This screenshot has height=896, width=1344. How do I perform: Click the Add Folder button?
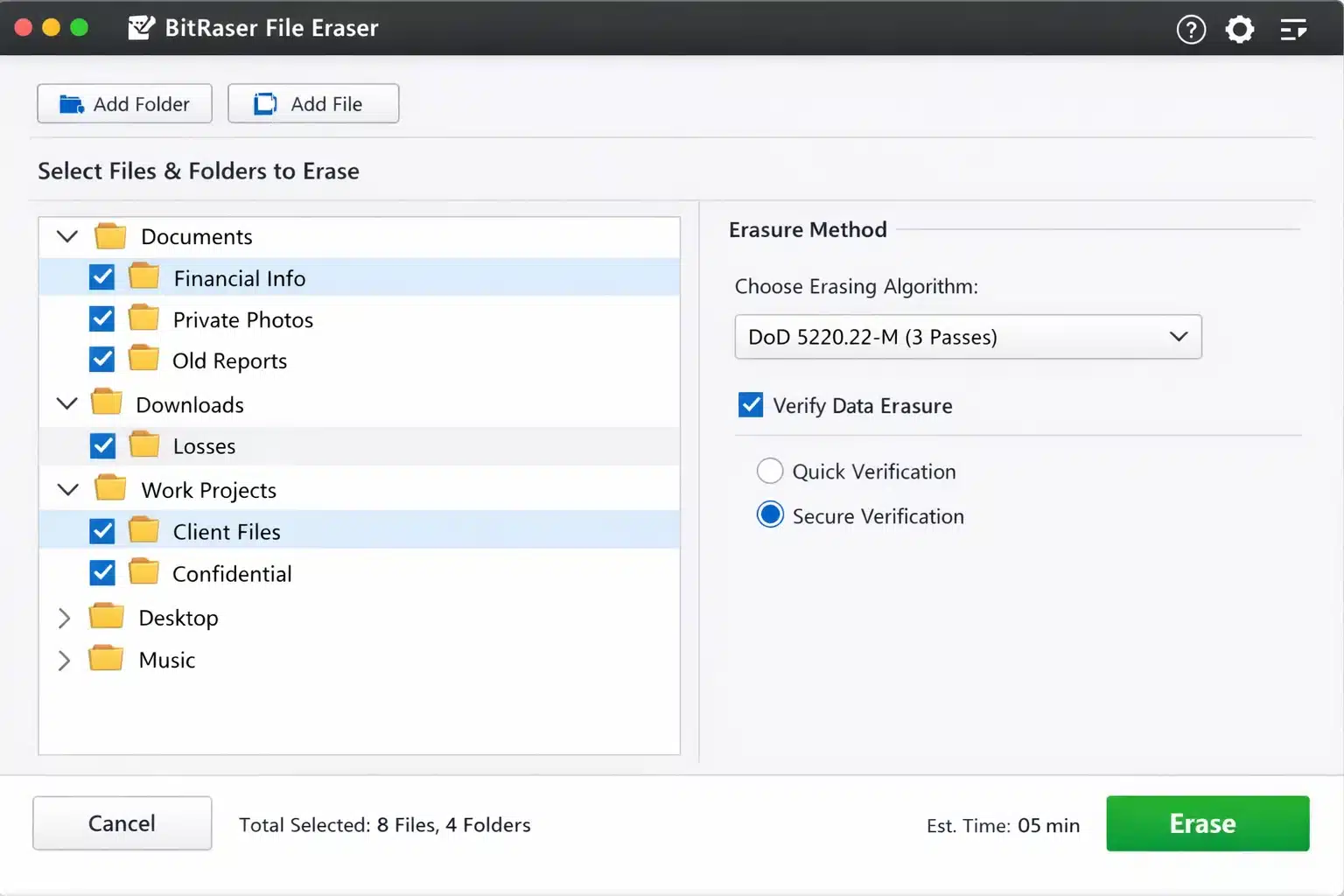(x=124, y=103)
